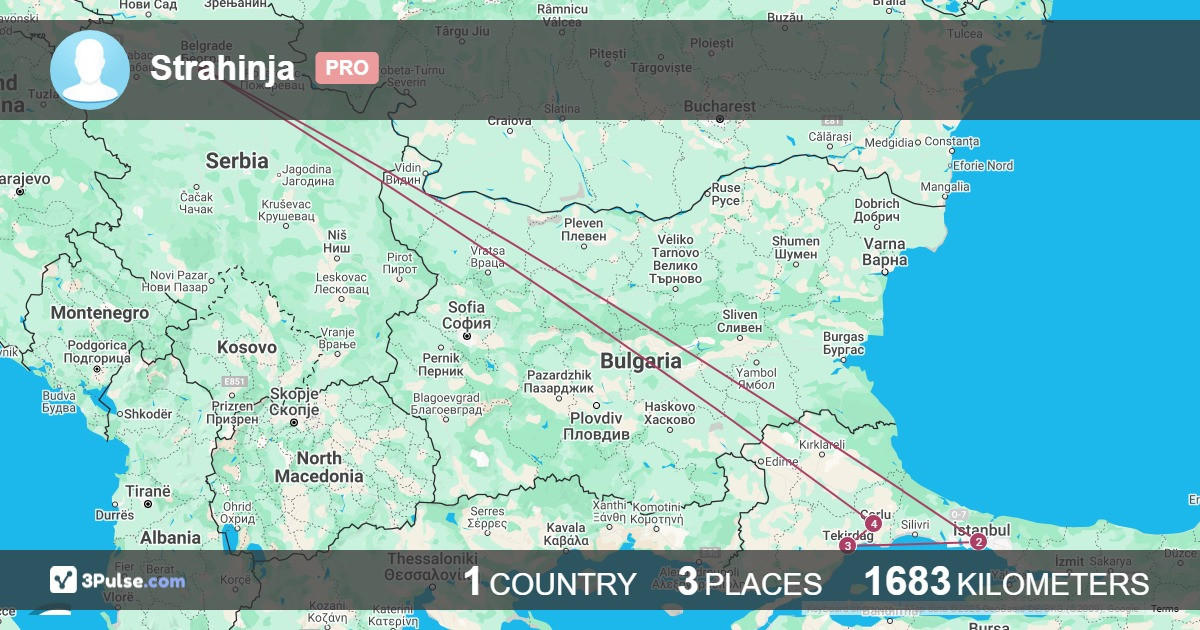
Task: Click the Varna city label on coast
Action: (884, 252)
